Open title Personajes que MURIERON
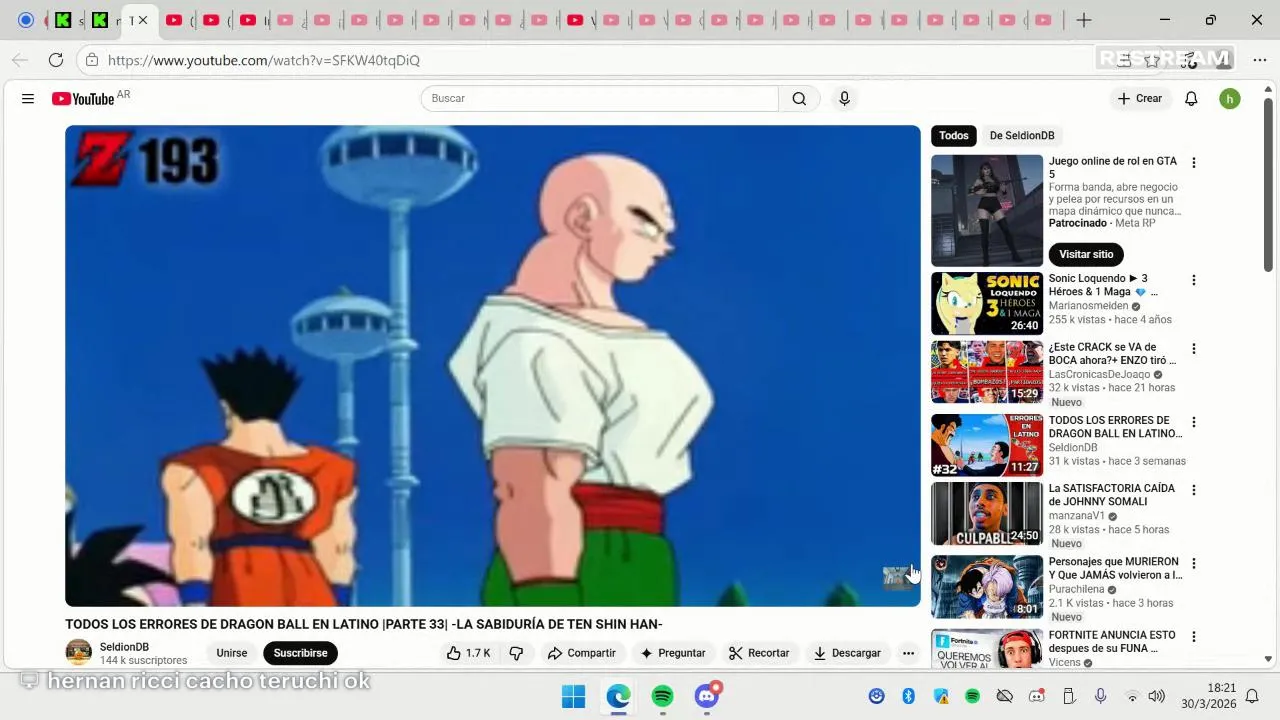The height and width of the screenshot is (720, 1280). (1115, 568)
